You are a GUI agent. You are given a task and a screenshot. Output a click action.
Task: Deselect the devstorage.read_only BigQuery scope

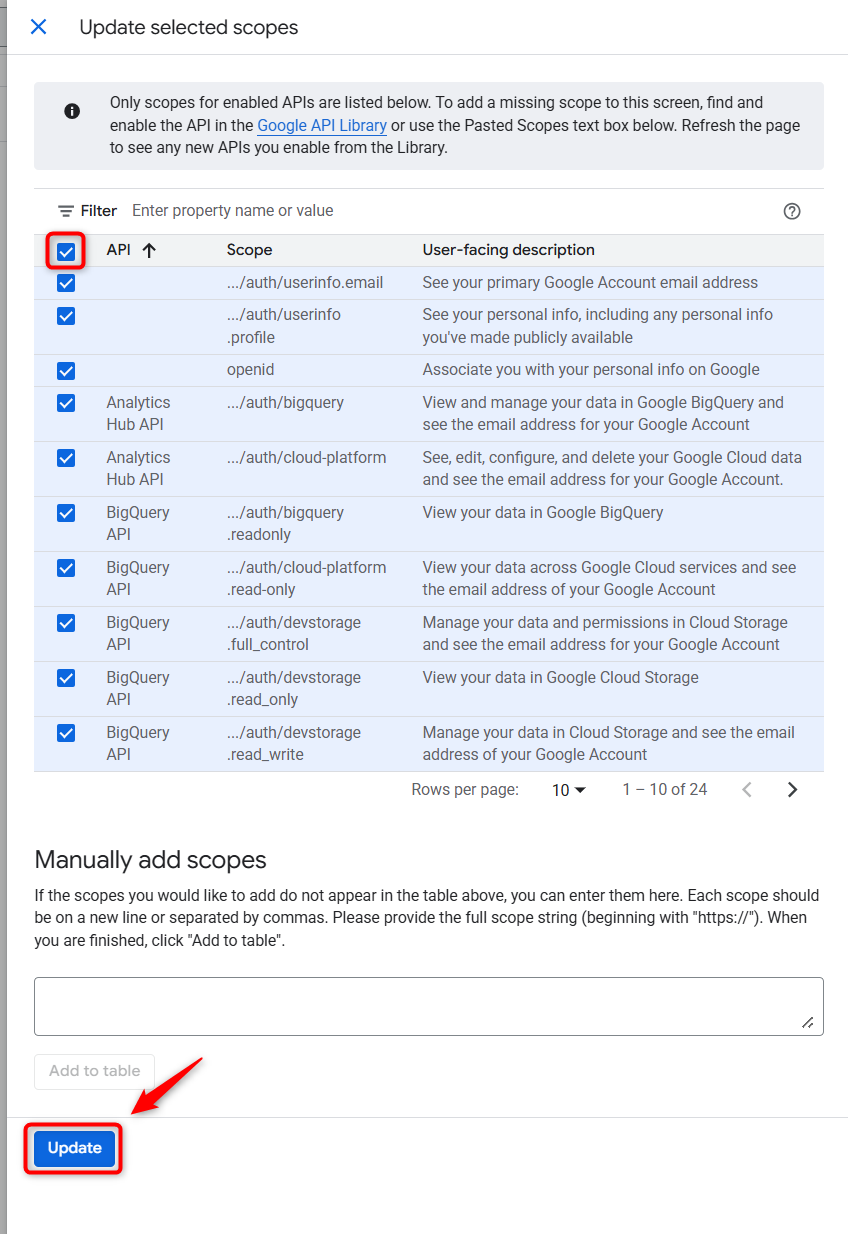tap(65, 678)
